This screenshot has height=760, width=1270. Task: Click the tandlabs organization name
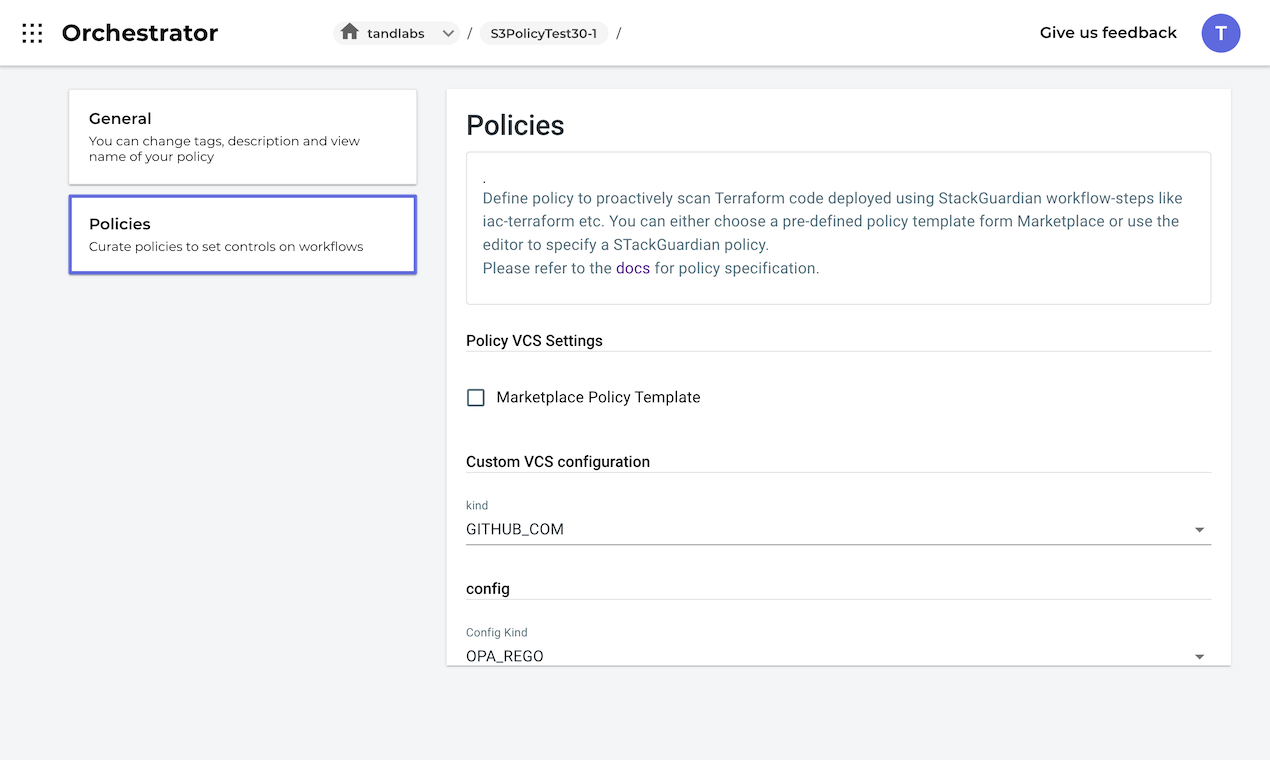[x=396, y=33]
